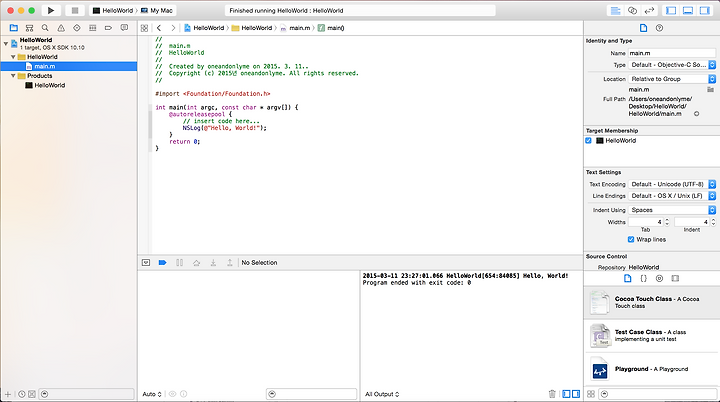Screen dimensions: 720x402
Task: Open the Report navigator
Action: coord(124,28)
